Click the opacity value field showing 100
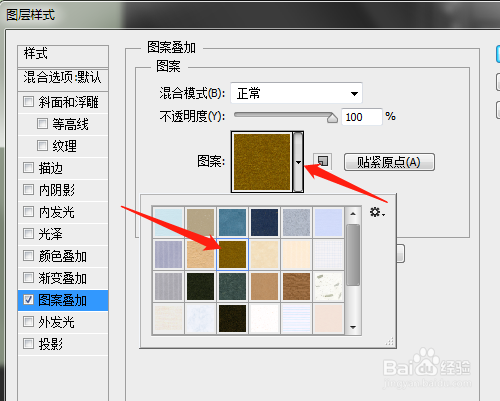Screen dimensions: 500x401 pyautogui.click(x=362, y=117)
